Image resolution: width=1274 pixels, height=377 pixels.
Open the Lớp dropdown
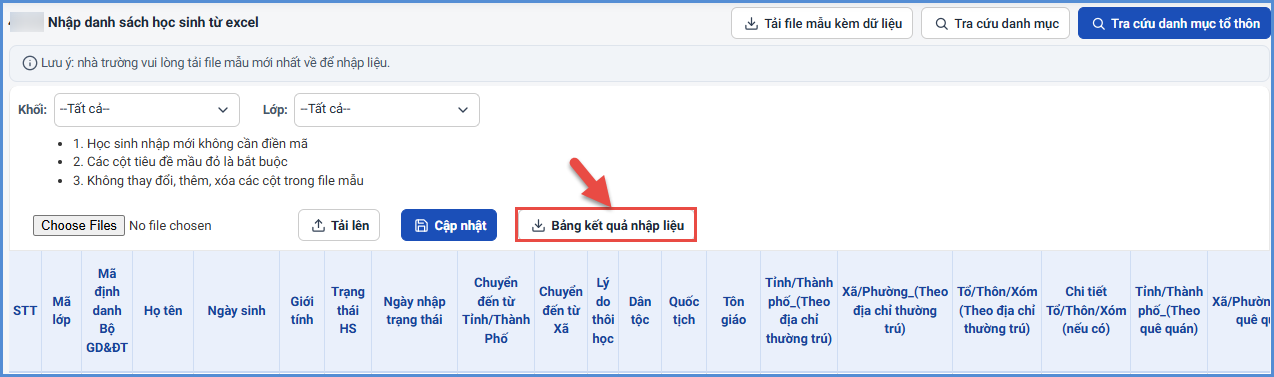pyautogui.click(x=386, y=109)
